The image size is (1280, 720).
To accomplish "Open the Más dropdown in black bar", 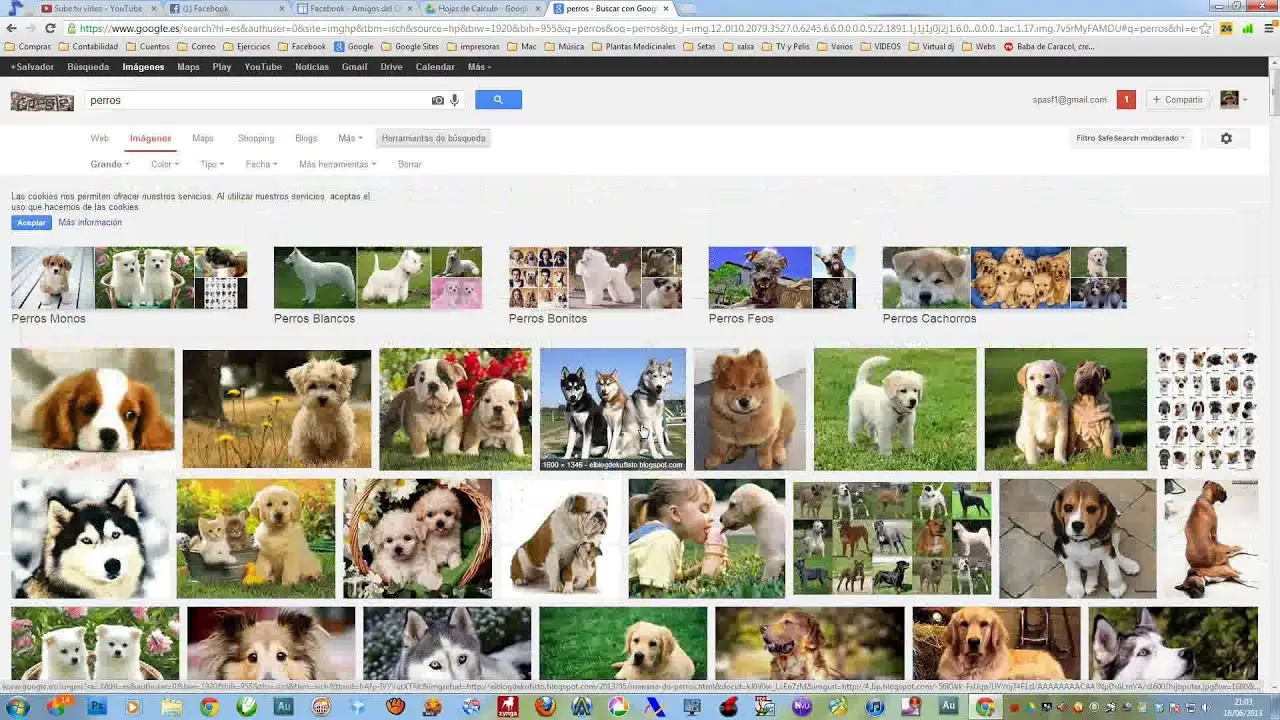I will (479, 67).
